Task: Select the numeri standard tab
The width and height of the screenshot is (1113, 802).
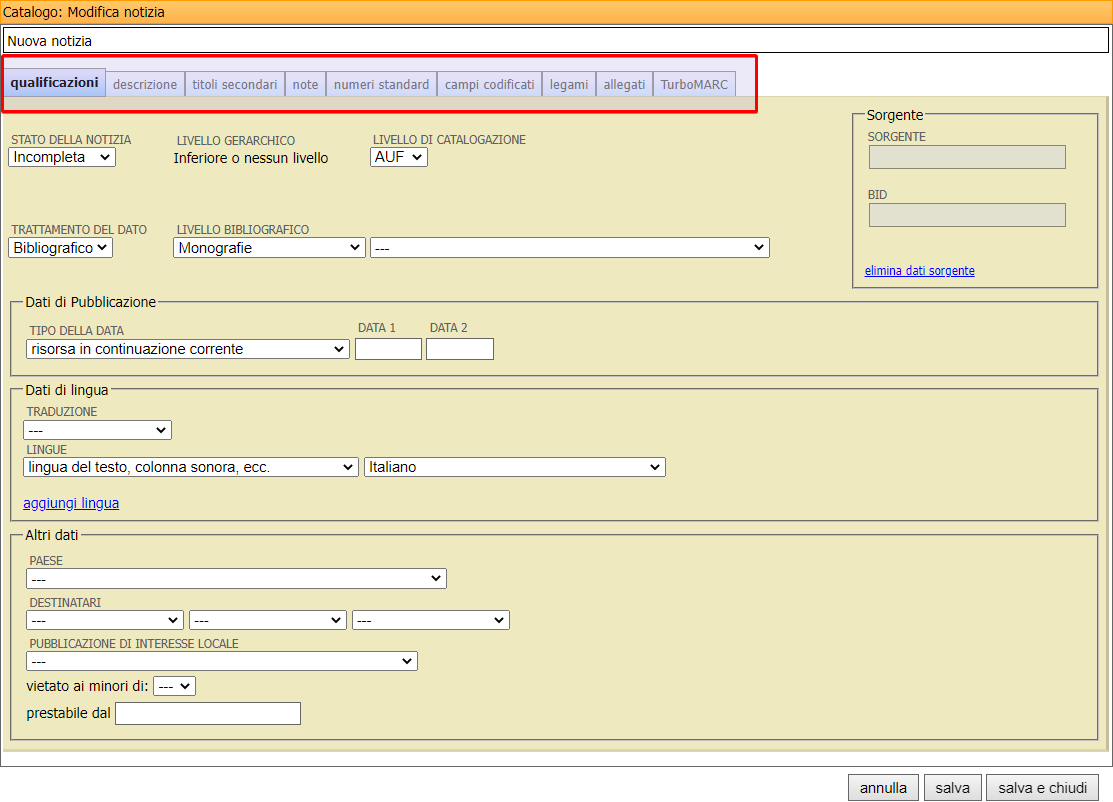Action: click(x=381, y=85)
